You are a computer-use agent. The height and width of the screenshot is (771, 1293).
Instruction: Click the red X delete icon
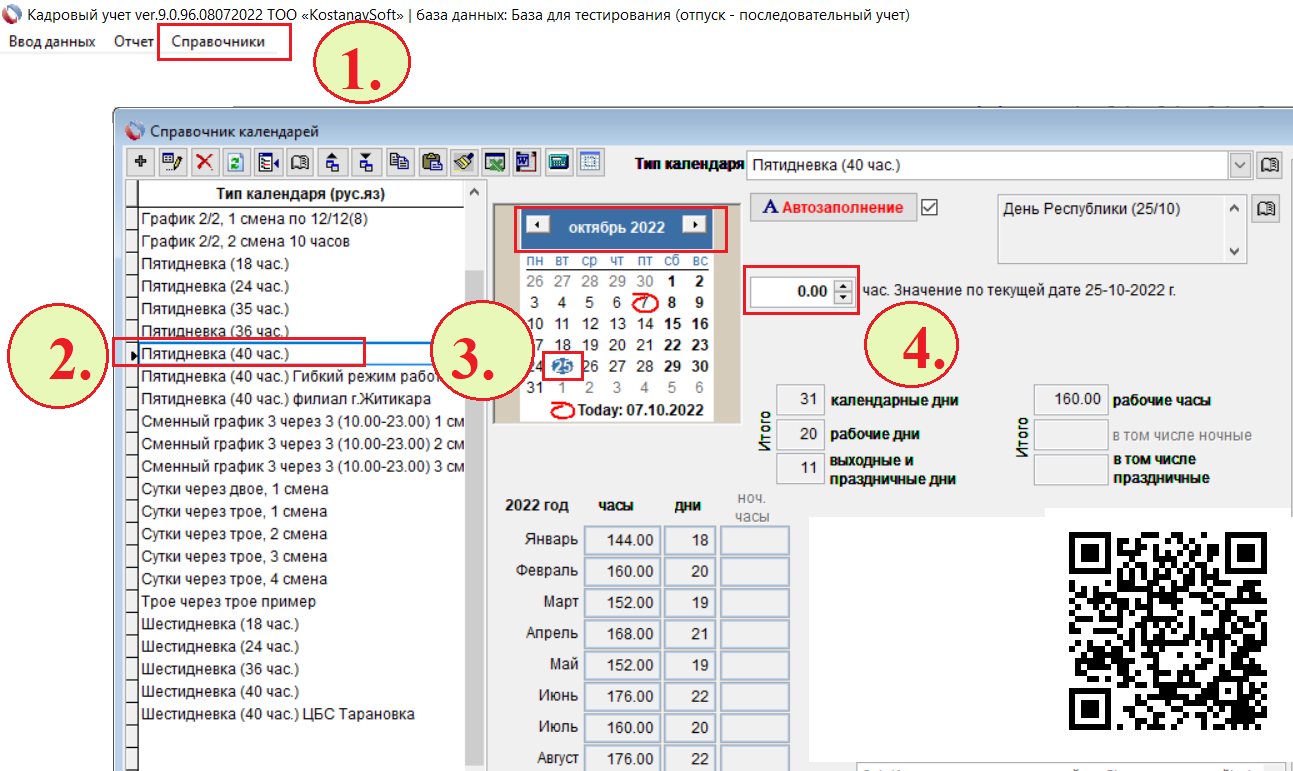tap(204, 161)
